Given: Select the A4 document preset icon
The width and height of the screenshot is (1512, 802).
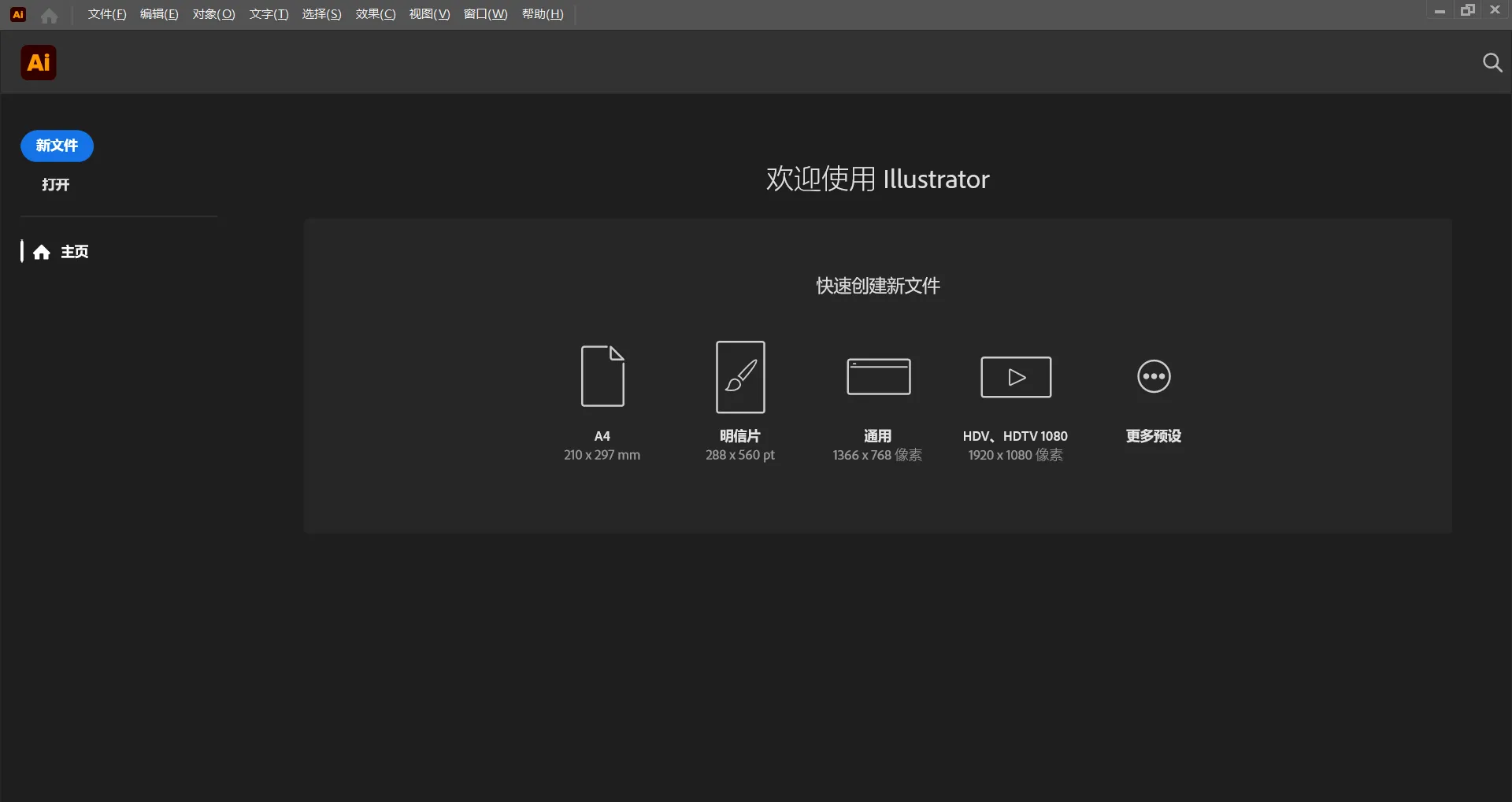Looking at the screenshot, I should tap(602, 377).
